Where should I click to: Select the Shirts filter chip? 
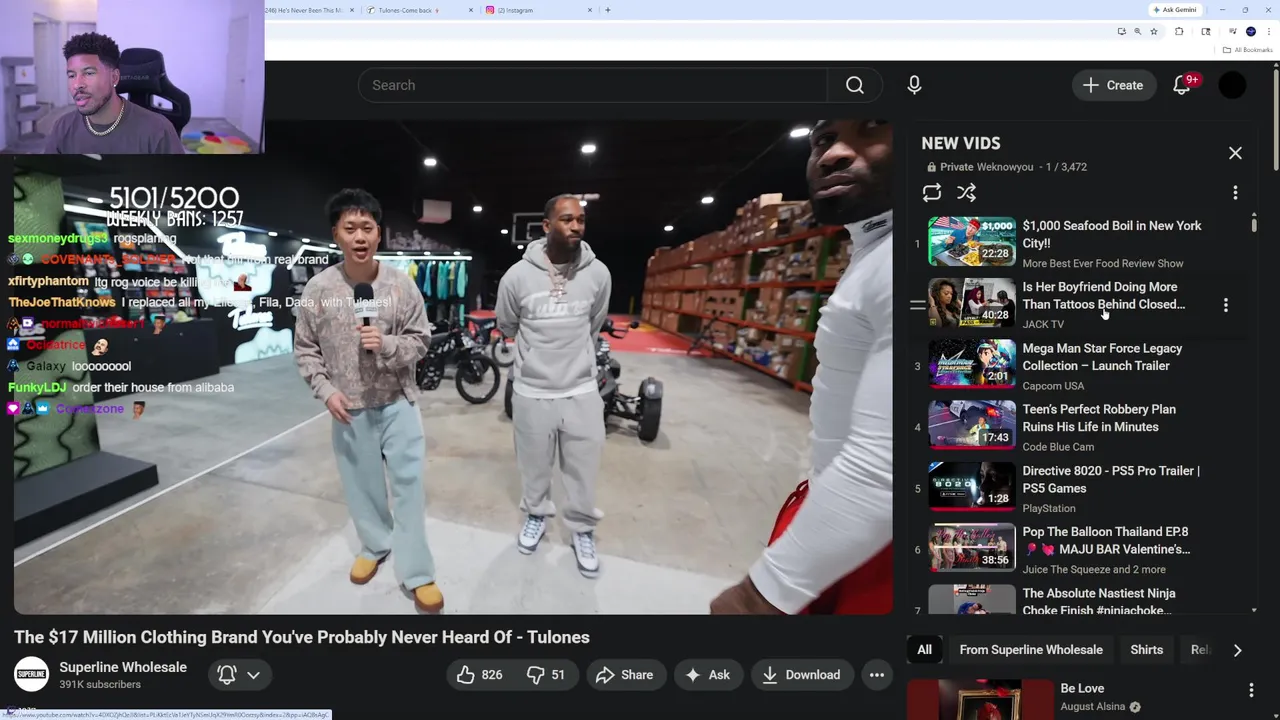coord(1146,650)
